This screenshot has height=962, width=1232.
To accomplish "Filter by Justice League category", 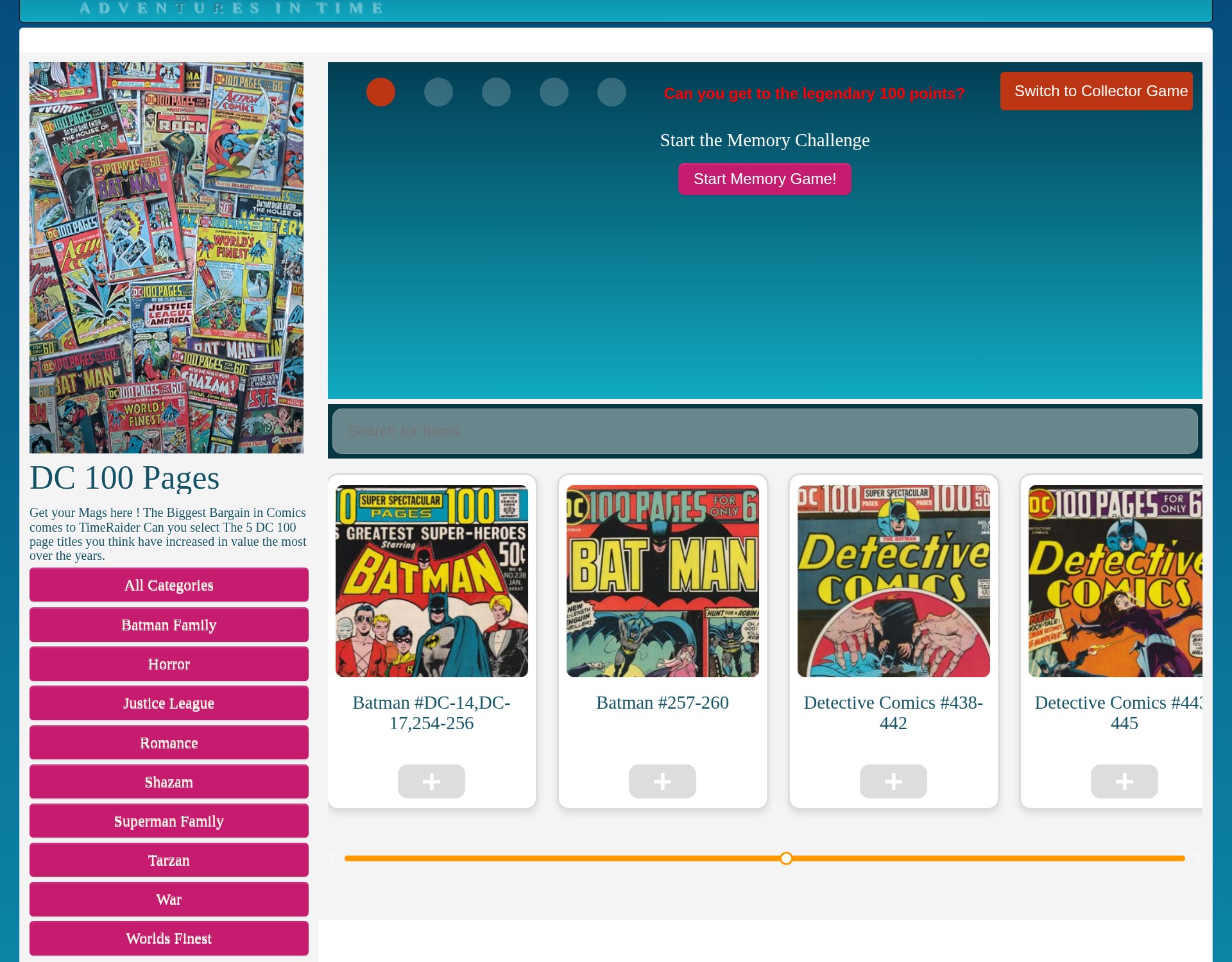I will pos(169,703).
